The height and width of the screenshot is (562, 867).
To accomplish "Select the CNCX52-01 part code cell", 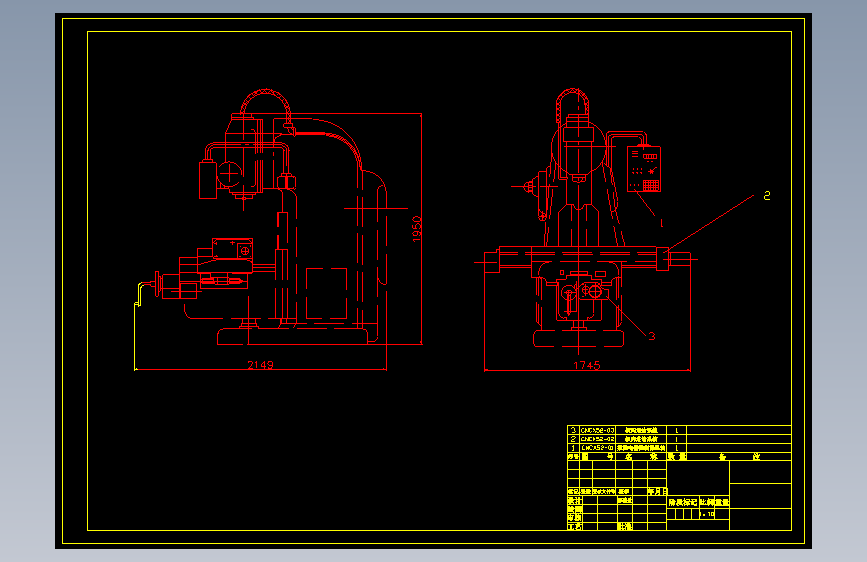I will (598, 447).
